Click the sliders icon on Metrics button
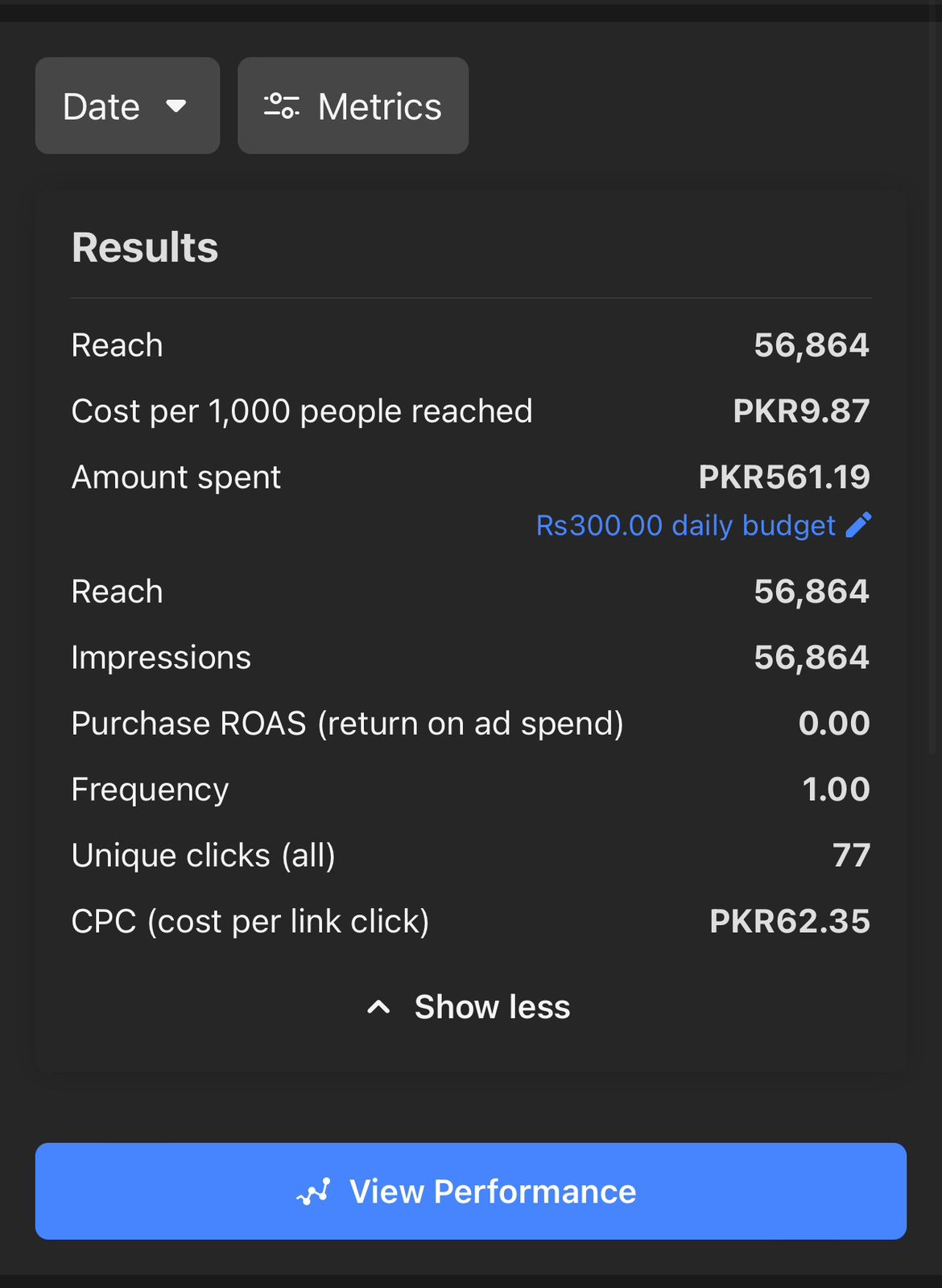The height and width of the screenshot is (1288, 942). (x=281, y=106)
